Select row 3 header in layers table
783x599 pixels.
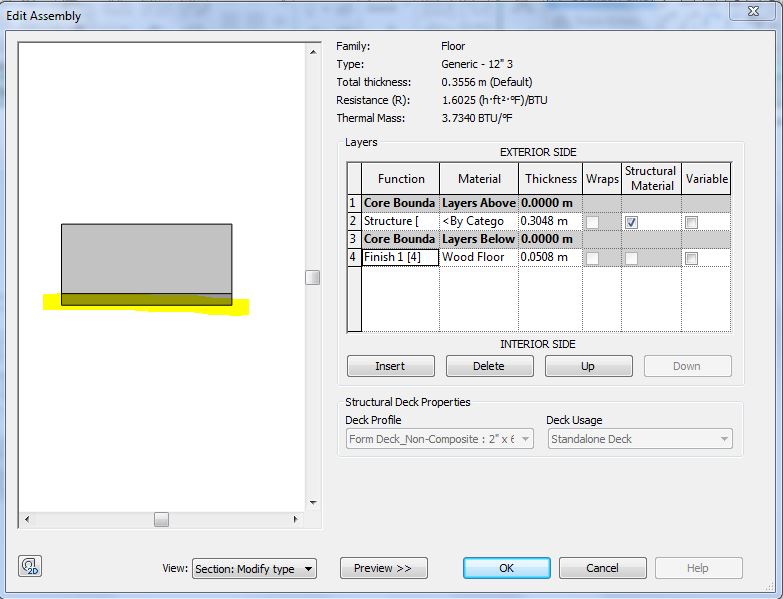pyautogui.click(x=354, y=239)
